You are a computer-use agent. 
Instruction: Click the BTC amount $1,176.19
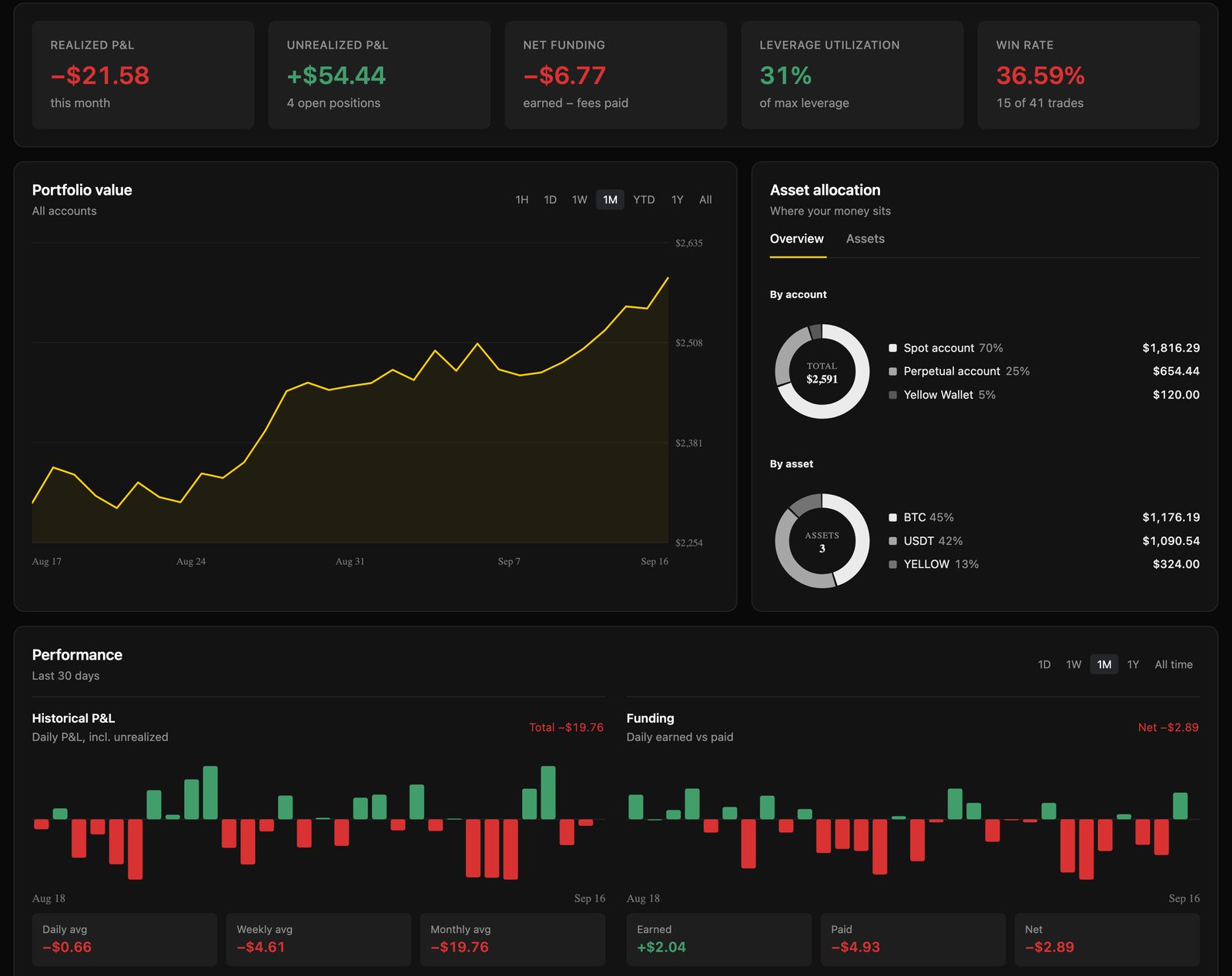1171,517
